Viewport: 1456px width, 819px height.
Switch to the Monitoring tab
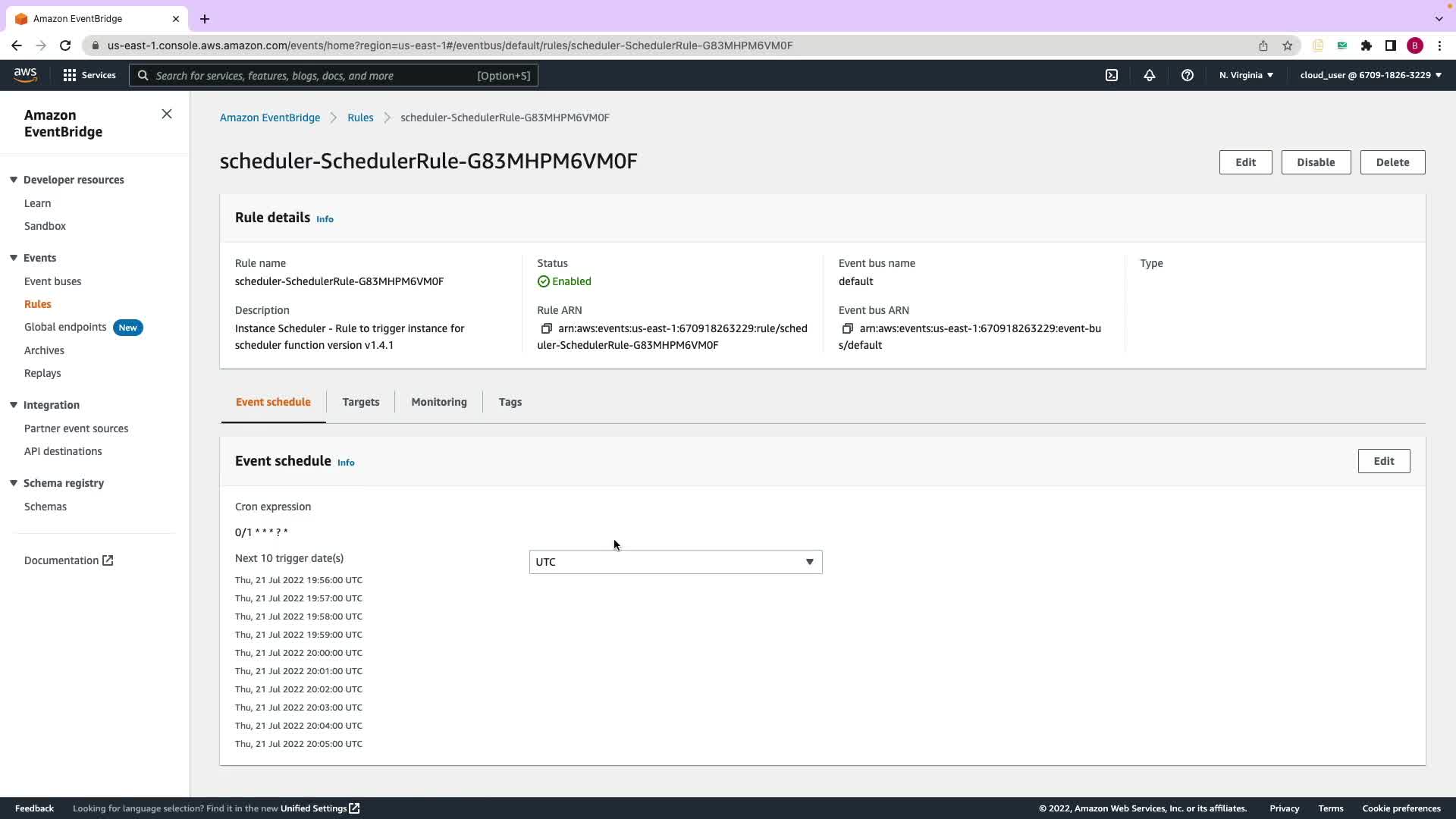click(439, 402)
